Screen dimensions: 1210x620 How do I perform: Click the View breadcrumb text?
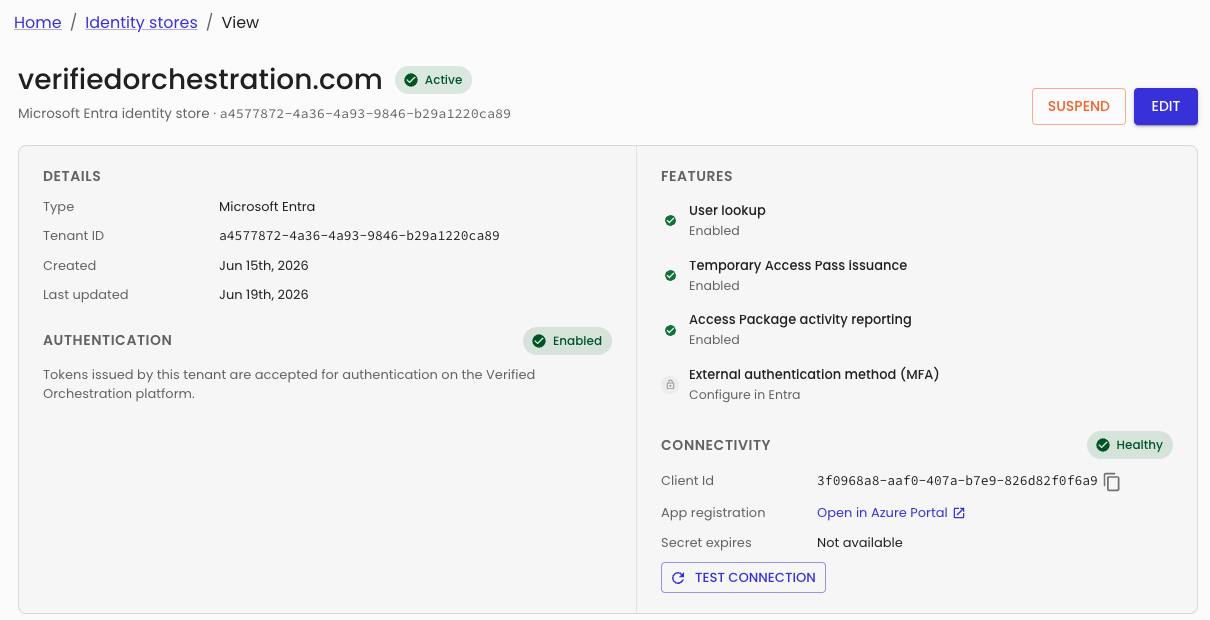pos(240,22)
